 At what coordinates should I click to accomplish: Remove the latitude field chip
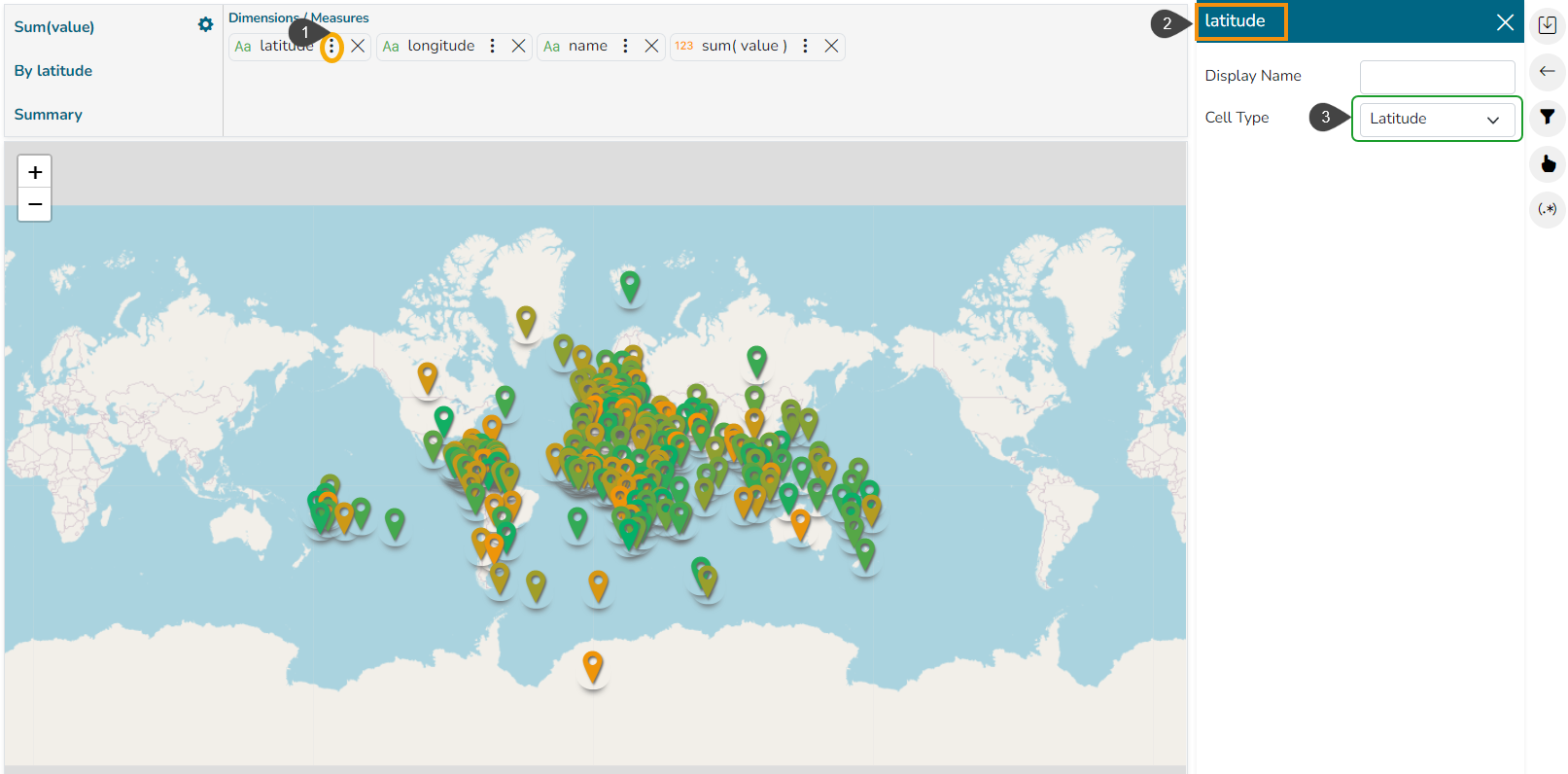tap(358, 47)
